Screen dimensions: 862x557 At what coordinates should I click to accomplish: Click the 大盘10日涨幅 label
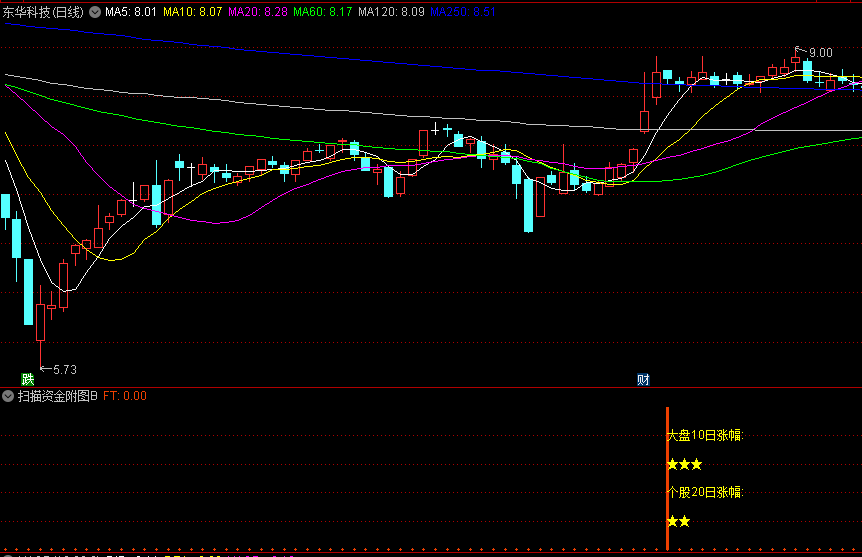click(705, 435)
